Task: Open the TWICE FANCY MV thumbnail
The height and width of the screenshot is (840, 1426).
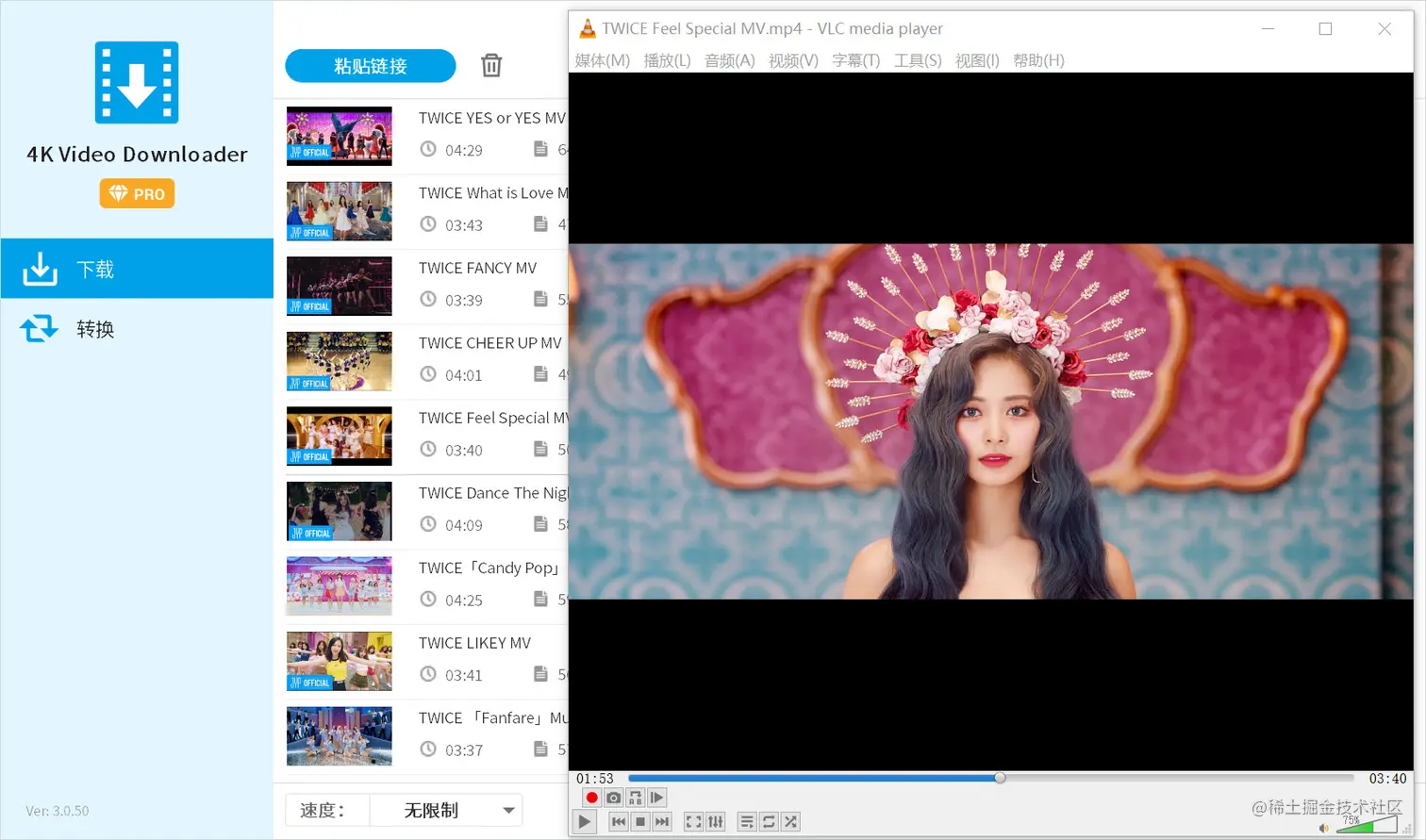Action: point(340,286)
